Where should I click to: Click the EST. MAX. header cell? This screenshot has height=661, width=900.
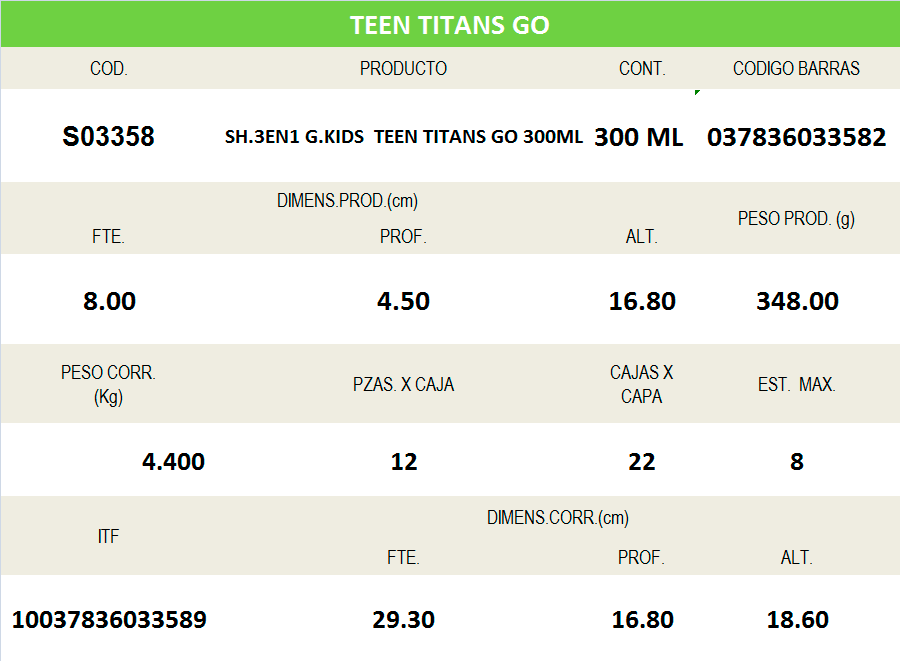point(796,385)
